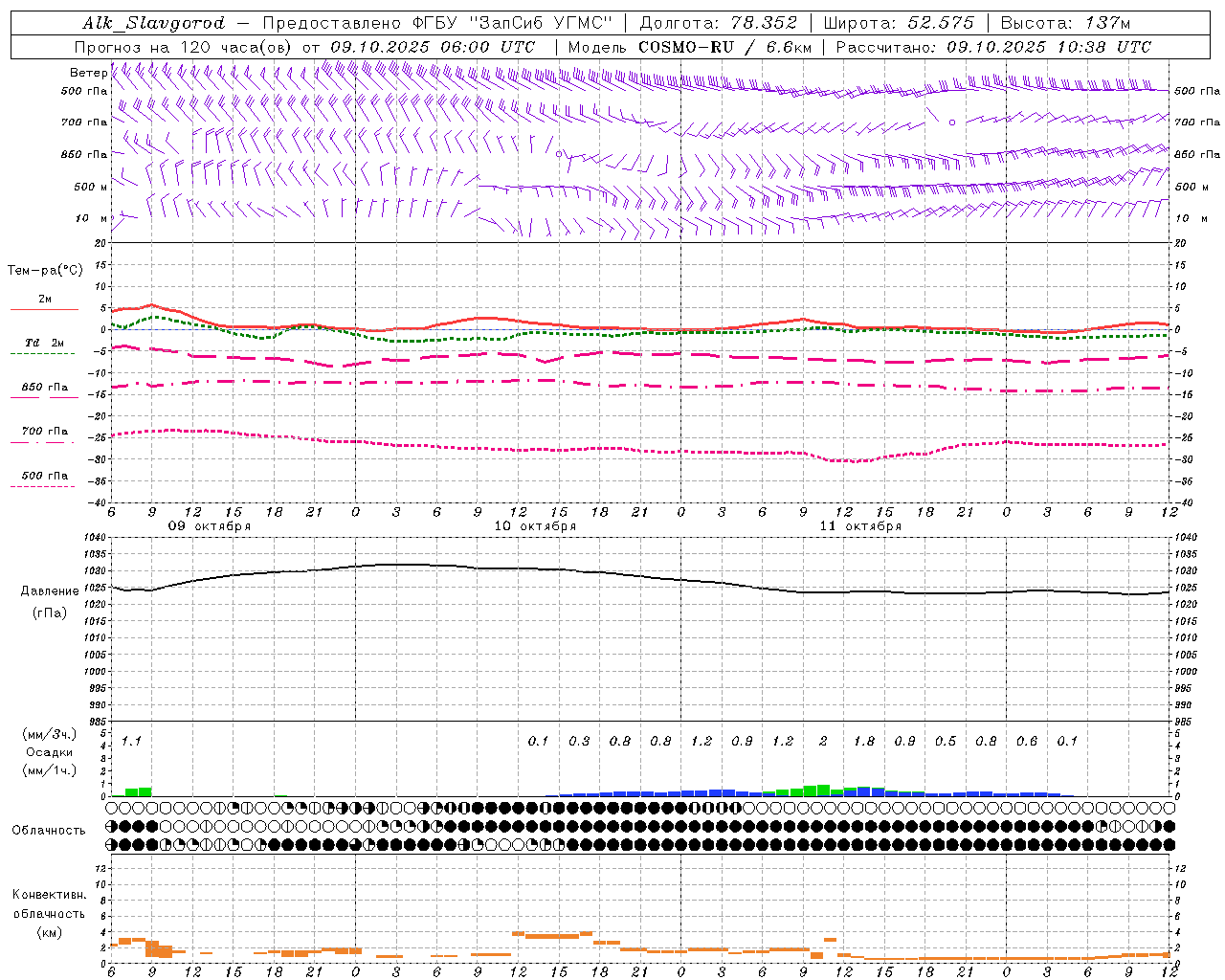Select 'Прогноз на 120 часа(ов)' forecast text

(x=184, y=47)
